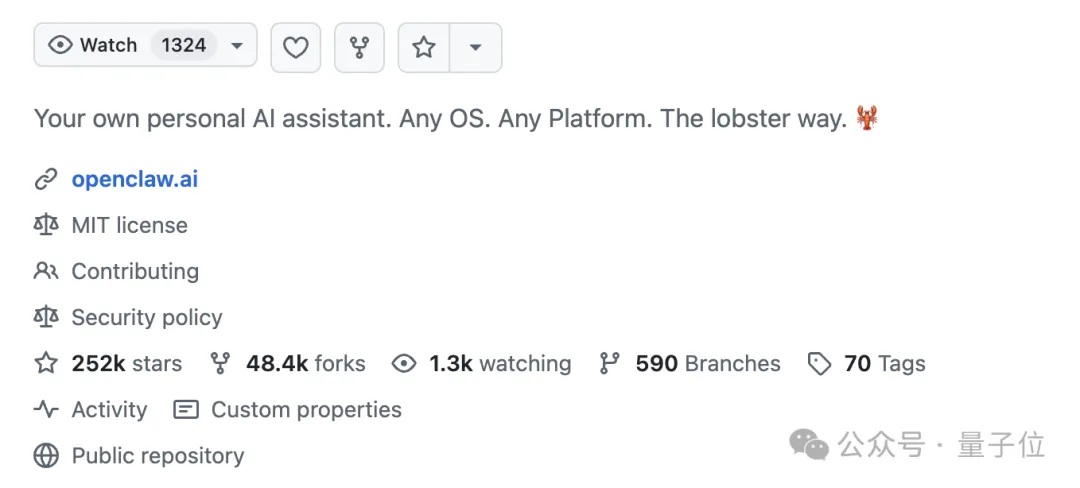Open the Contributing guidelines

[x=135, y=271]
